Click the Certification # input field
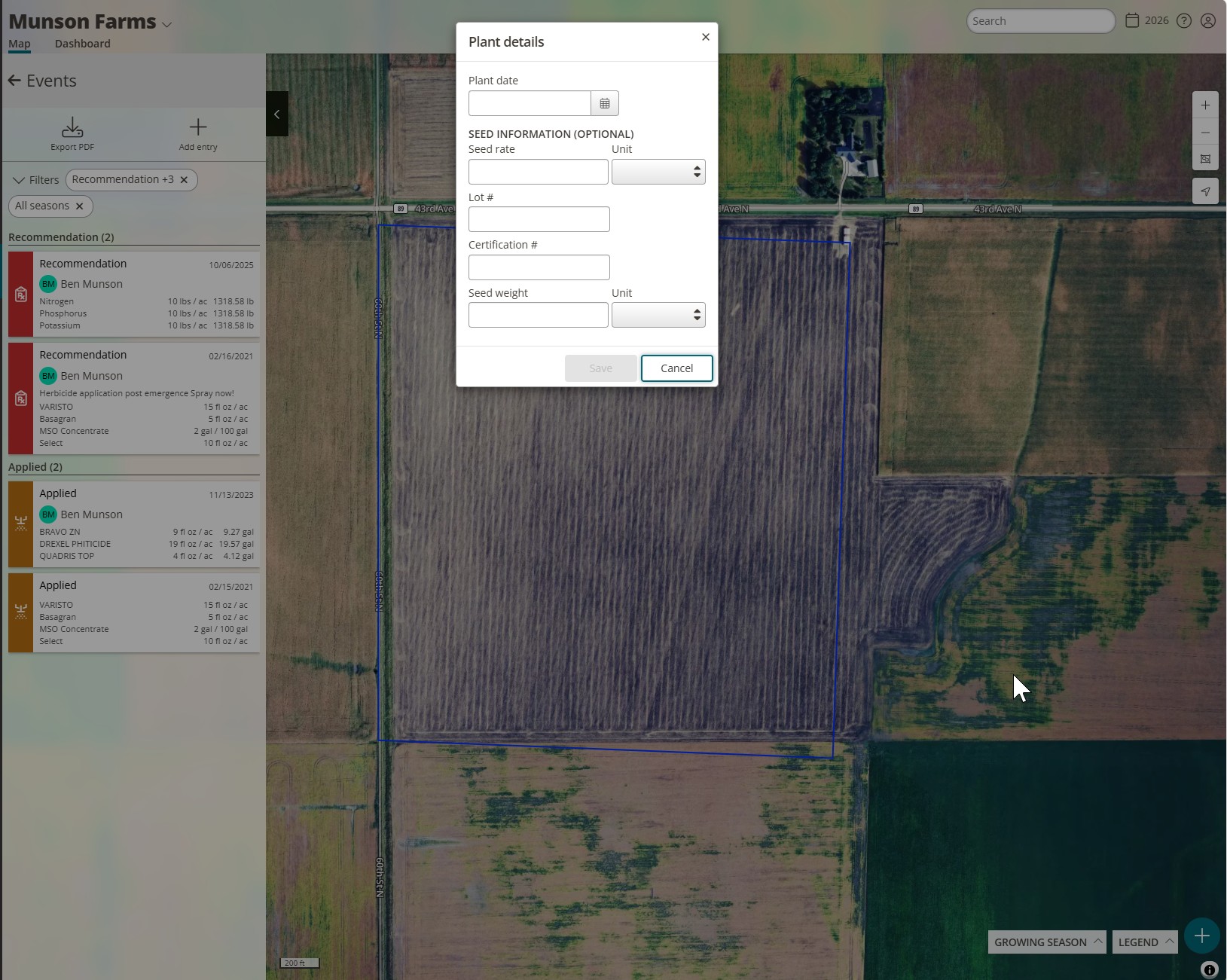This screenshot has height=980, width=1227. pyautogui.click(x=539, y=267)
